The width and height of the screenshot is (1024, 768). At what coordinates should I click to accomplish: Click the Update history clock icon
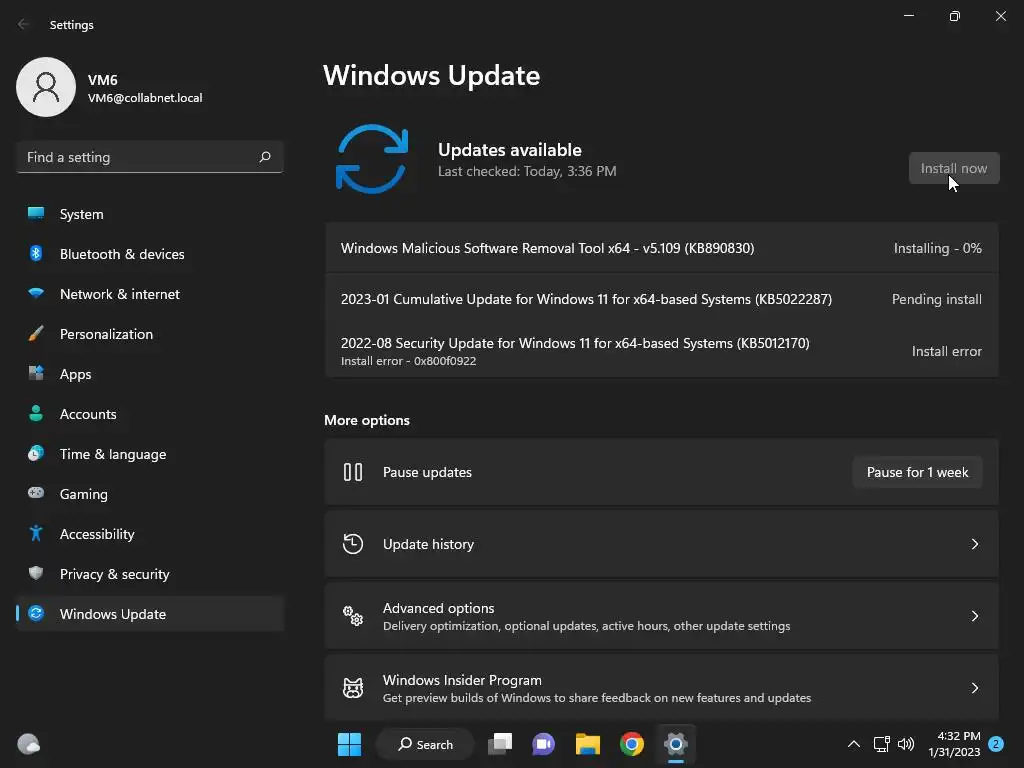pos(353,543)
